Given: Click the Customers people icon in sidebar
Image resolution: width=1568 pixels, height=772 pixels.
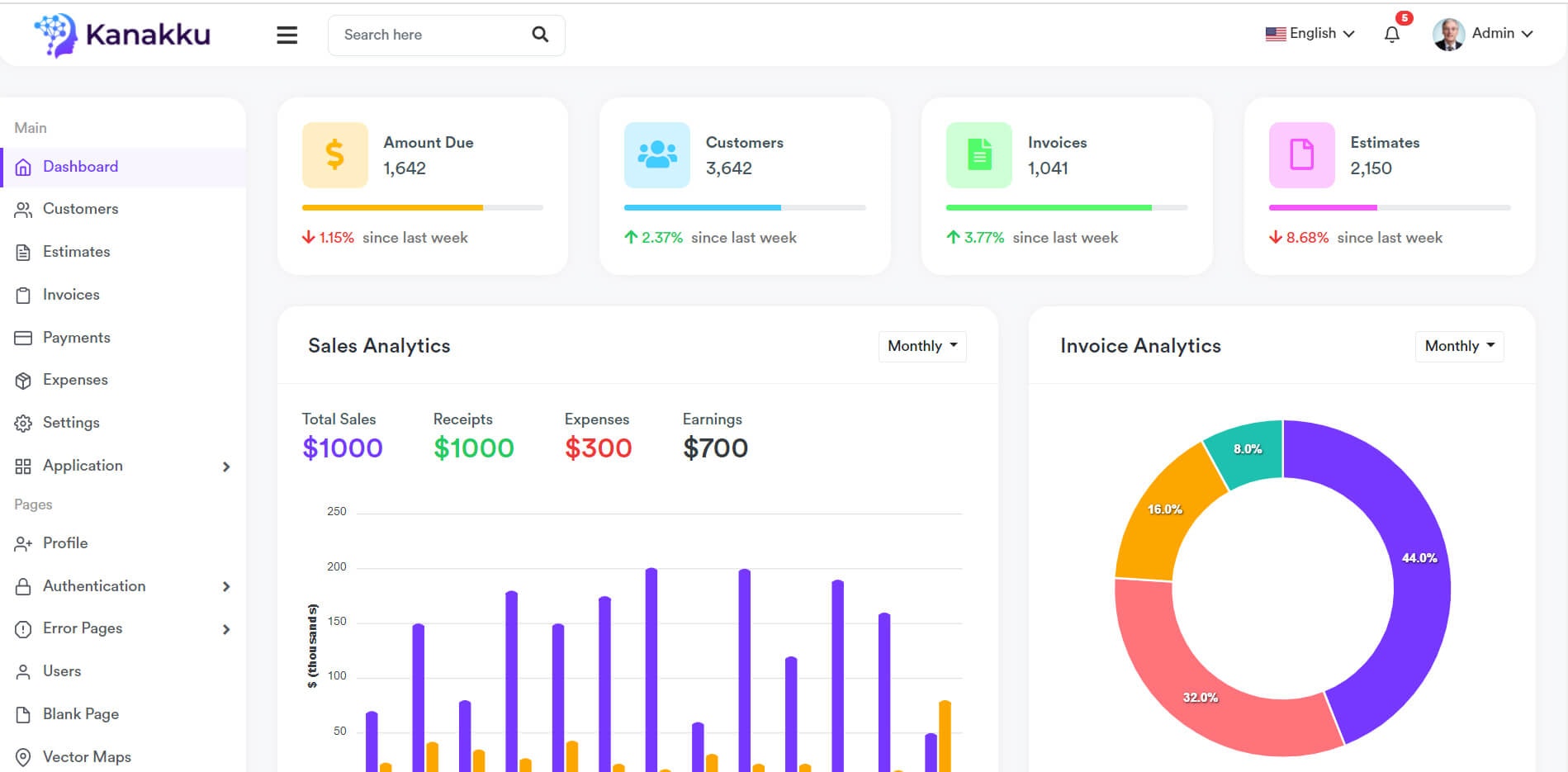Looking at the screenshot, I should pos(23,210).
